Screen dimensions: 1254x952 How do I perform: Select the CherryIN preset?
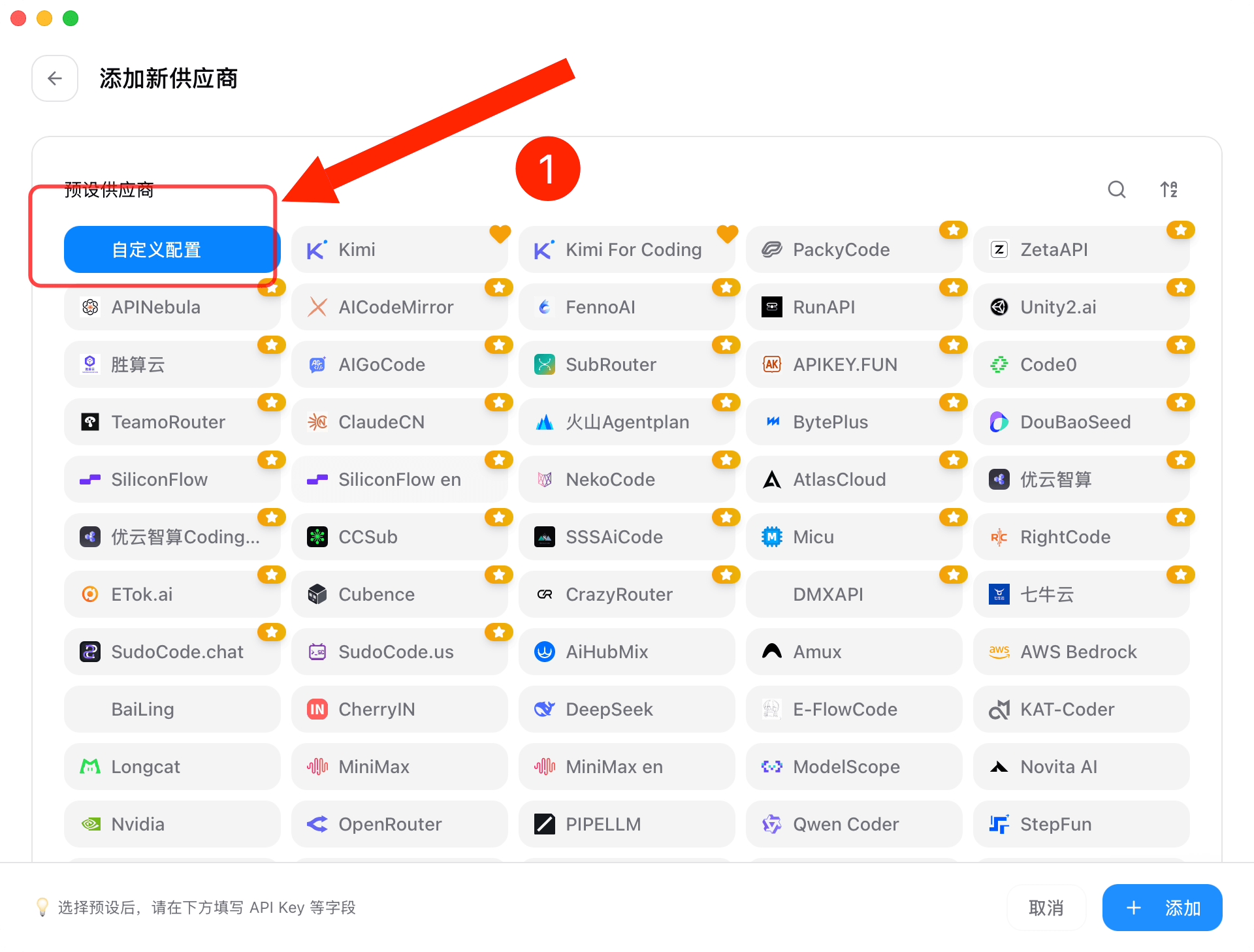point(400,709)
